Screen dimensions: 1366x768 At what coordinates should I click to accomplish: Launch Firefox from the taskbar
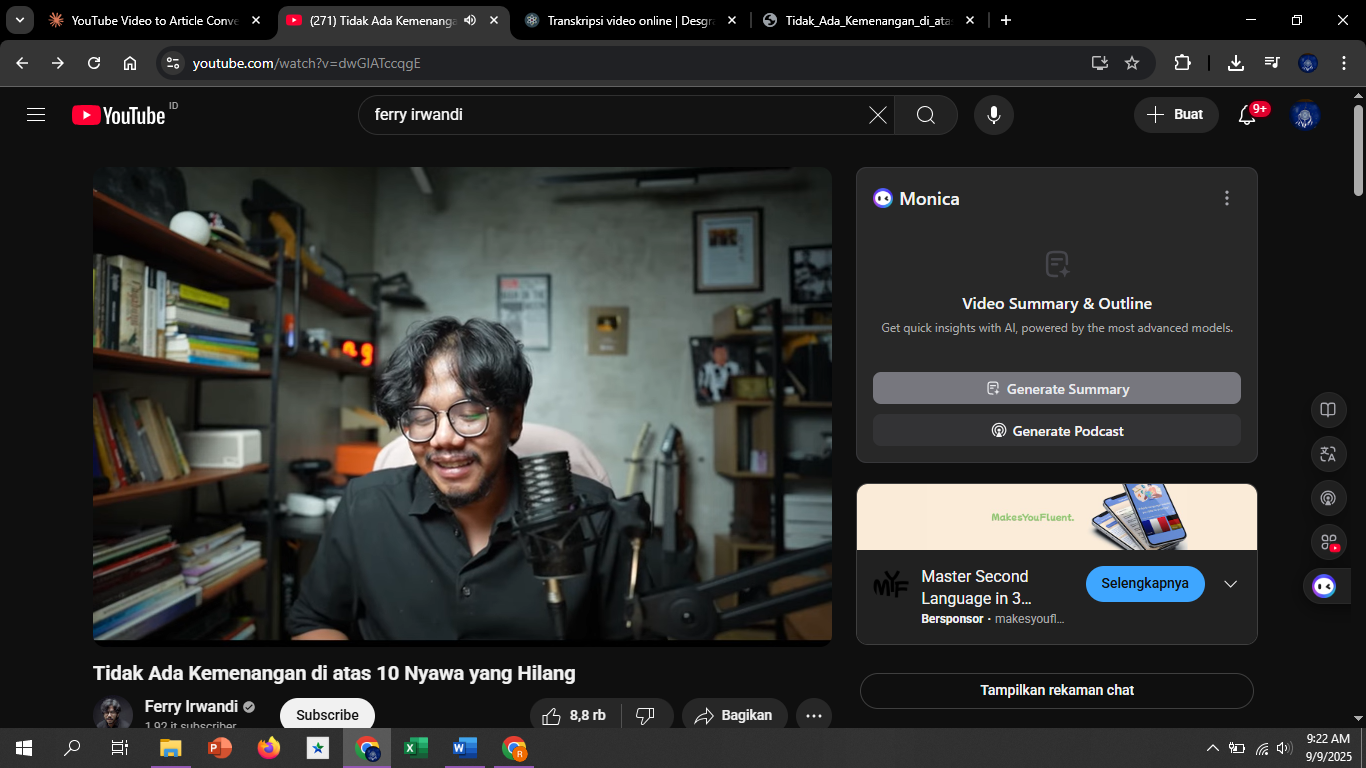(x=268, y=747)
